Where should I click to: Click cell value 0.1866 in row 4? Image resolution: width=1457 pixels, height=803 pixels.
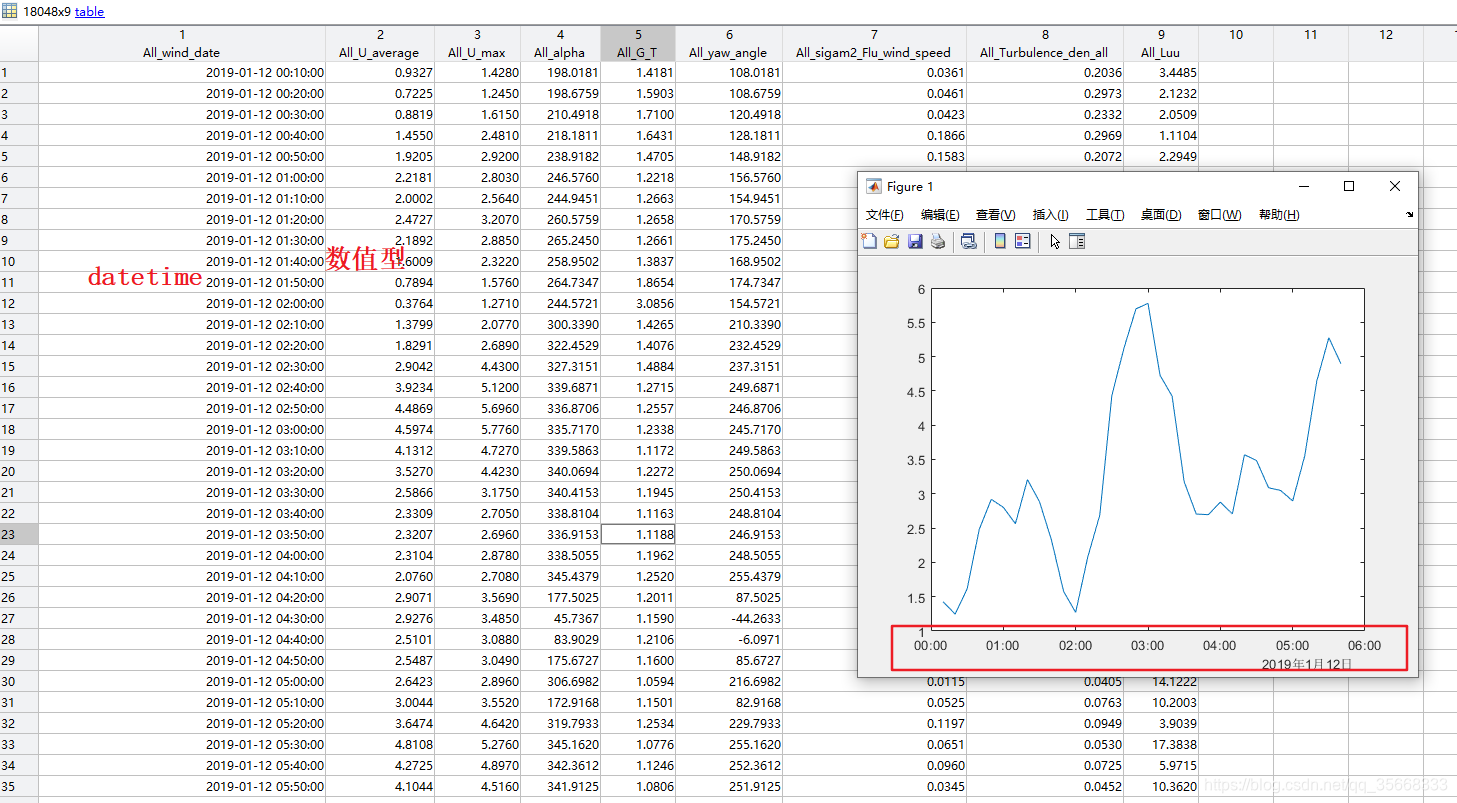[x=874, y=135]
